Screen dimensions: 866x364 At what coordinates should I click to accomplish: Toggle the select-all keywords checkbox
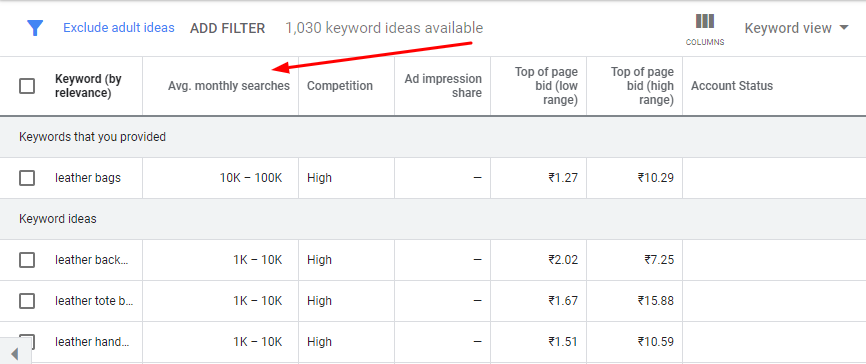tap(27, 86)
